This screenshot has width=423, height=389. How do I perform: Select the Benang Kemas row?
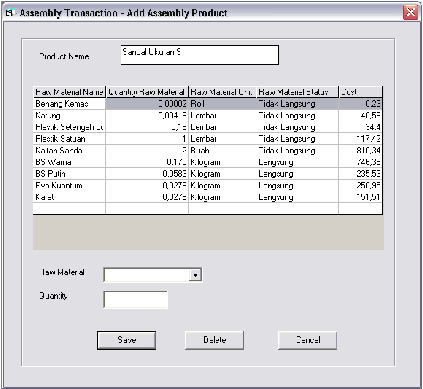208,104
